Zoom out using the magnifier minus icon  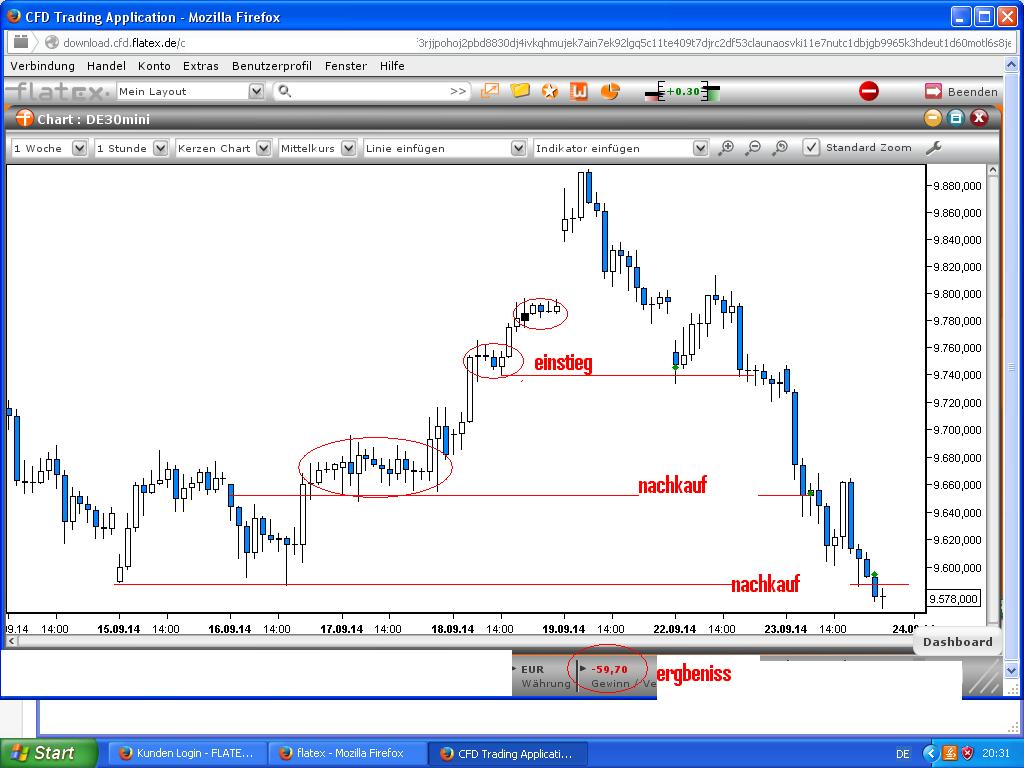tap(753, 148)
